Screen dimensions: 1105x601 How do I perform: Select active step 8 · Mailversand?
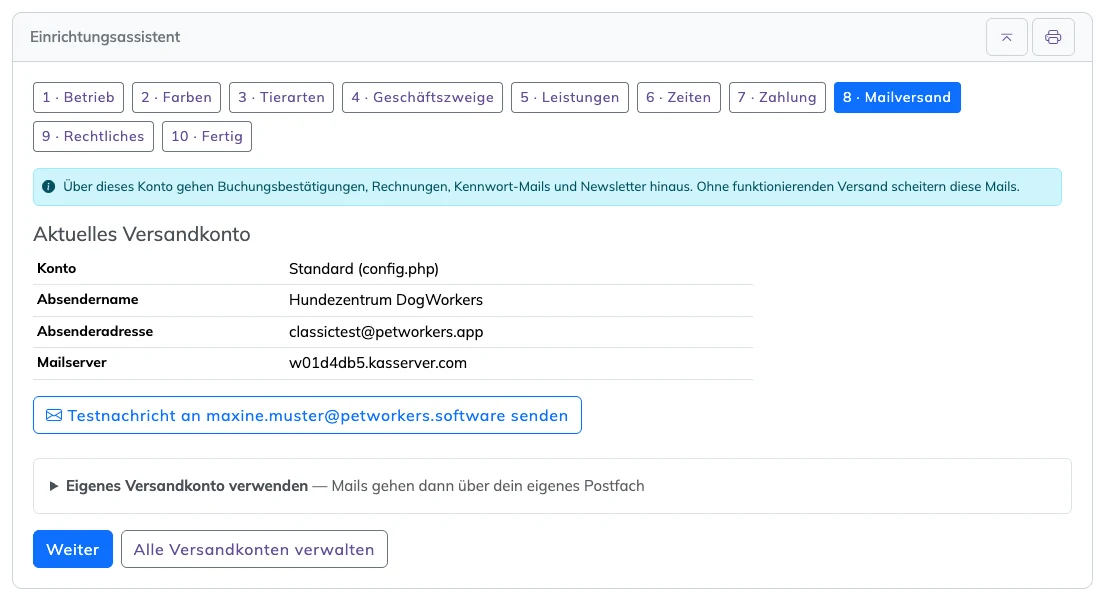(x=897, y=97)
